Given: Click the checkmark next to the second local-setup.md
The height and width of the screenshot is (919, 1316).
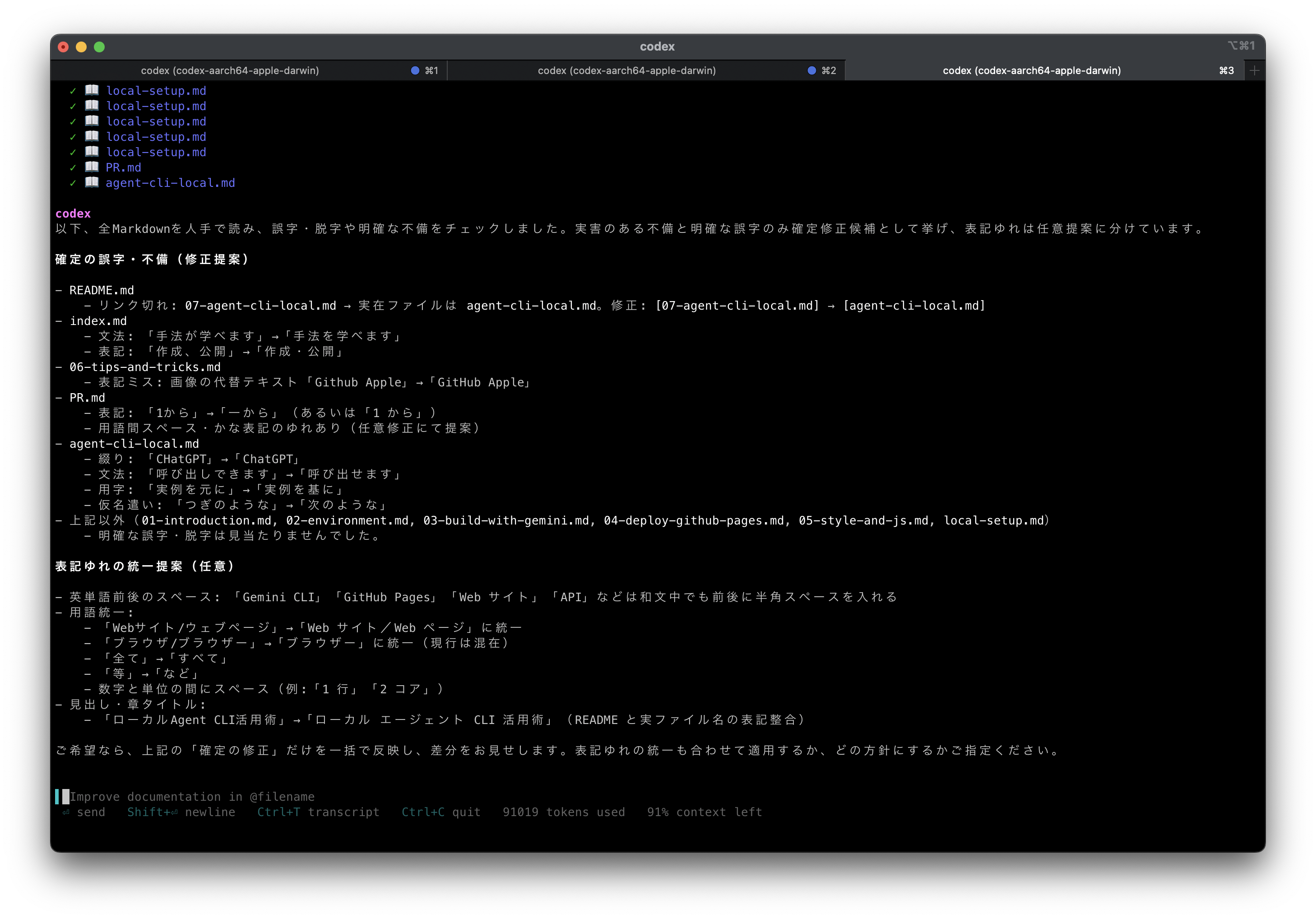Looking at the screenshot, I should coord(72,106).
